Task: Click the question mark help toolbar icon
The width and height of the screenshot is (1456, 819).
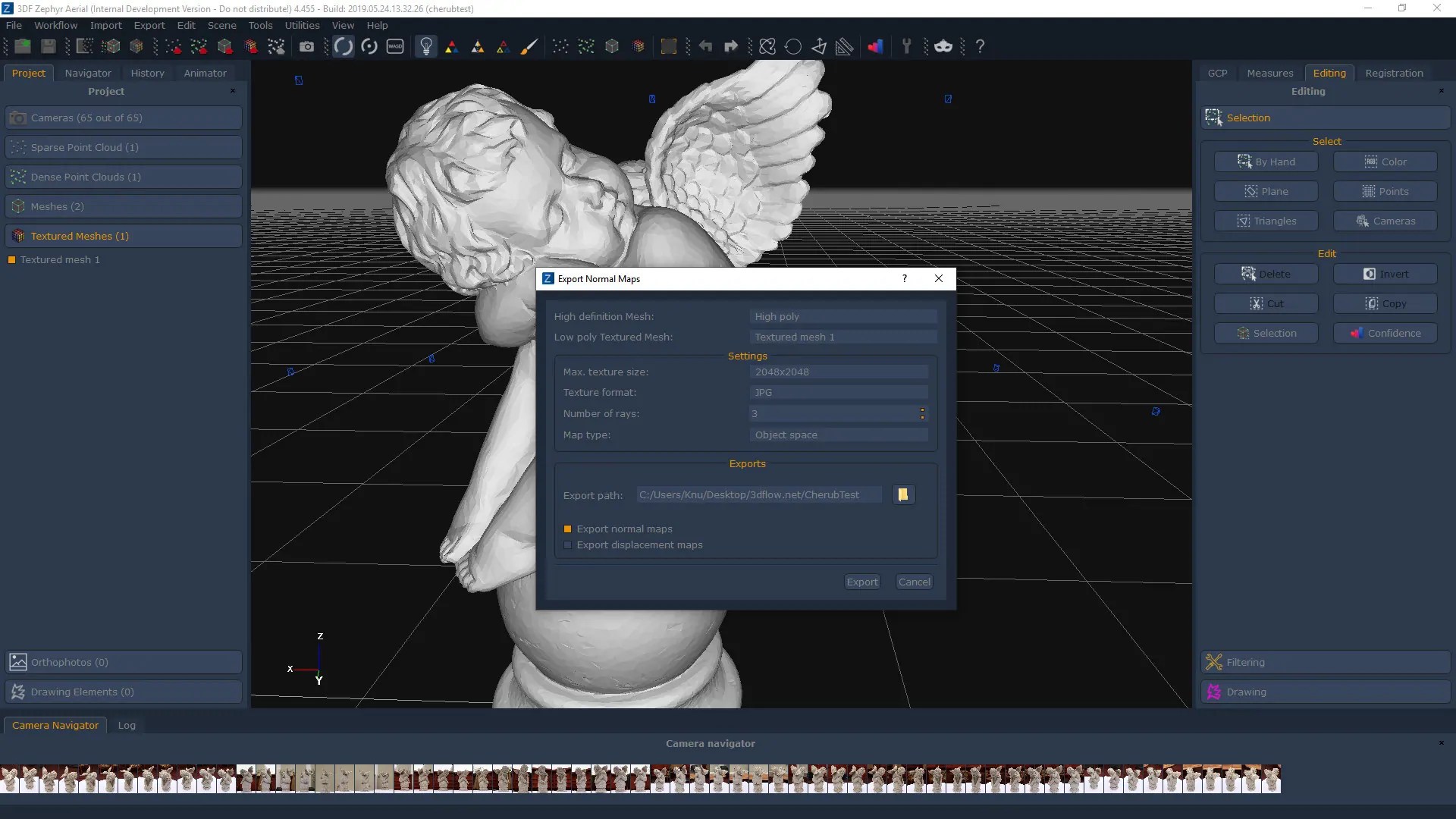Action: (x=980, y=47)
